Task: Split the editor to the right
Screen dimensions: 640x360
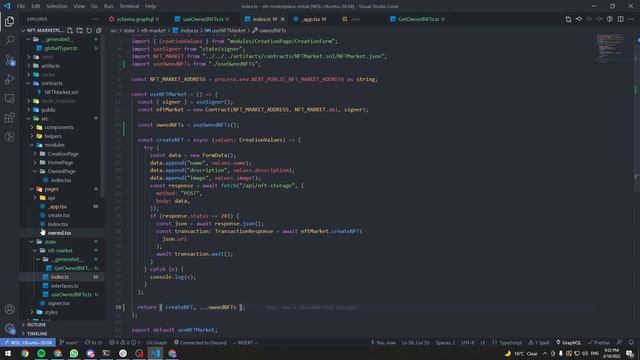Action: [x=620, y=19]
